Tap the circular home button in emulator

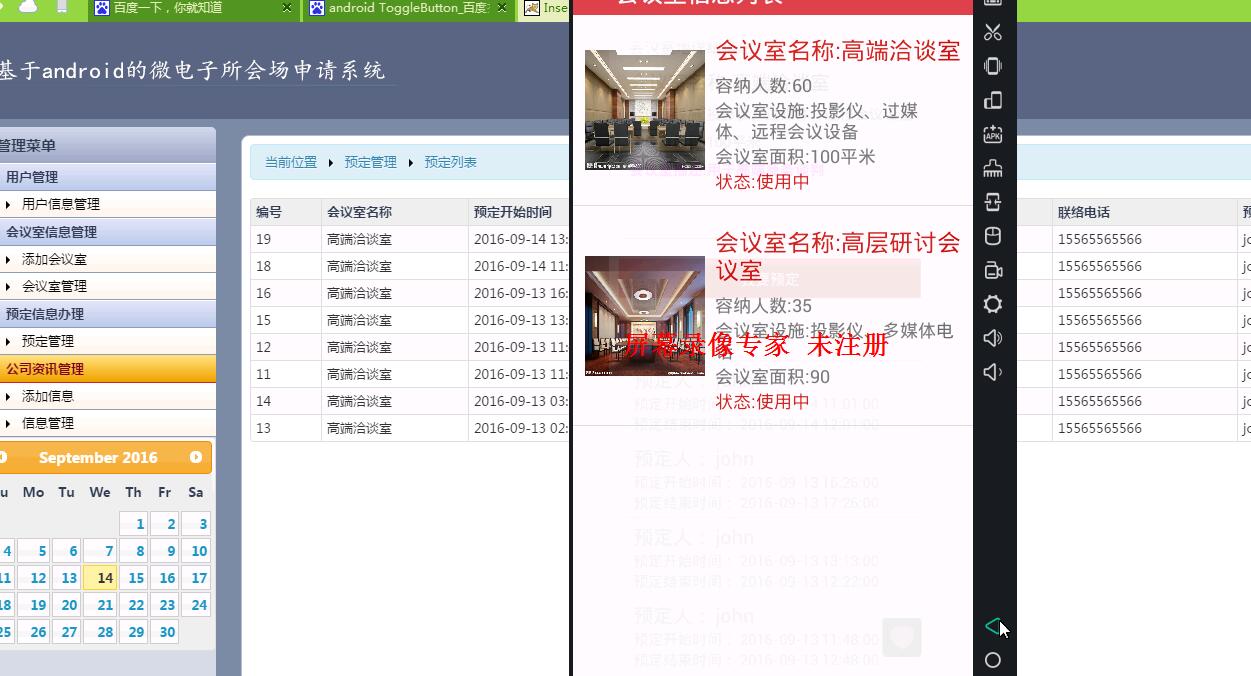993,660
